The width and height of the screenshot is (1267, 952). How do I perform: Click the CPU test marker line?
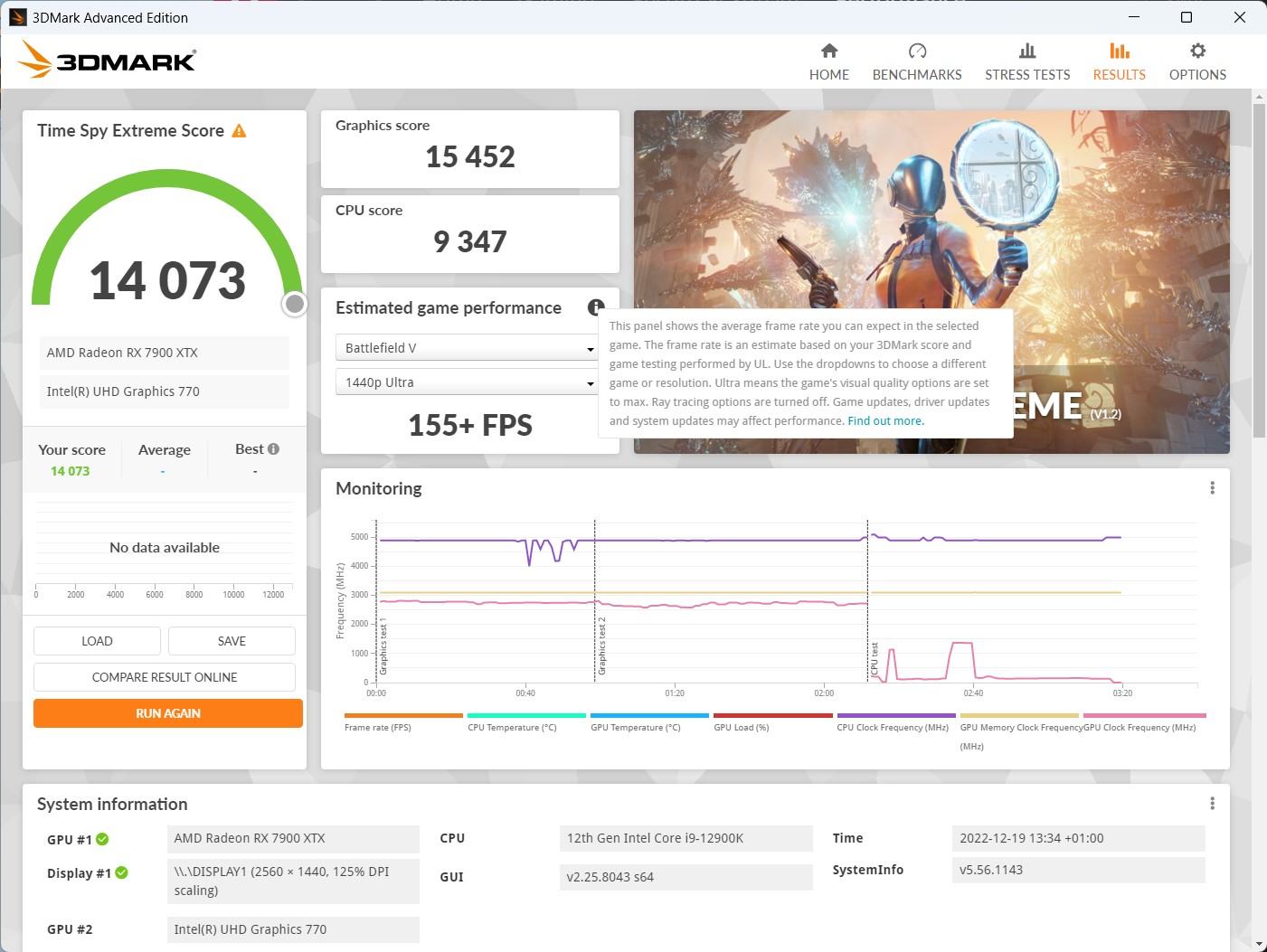click(867, 601)
